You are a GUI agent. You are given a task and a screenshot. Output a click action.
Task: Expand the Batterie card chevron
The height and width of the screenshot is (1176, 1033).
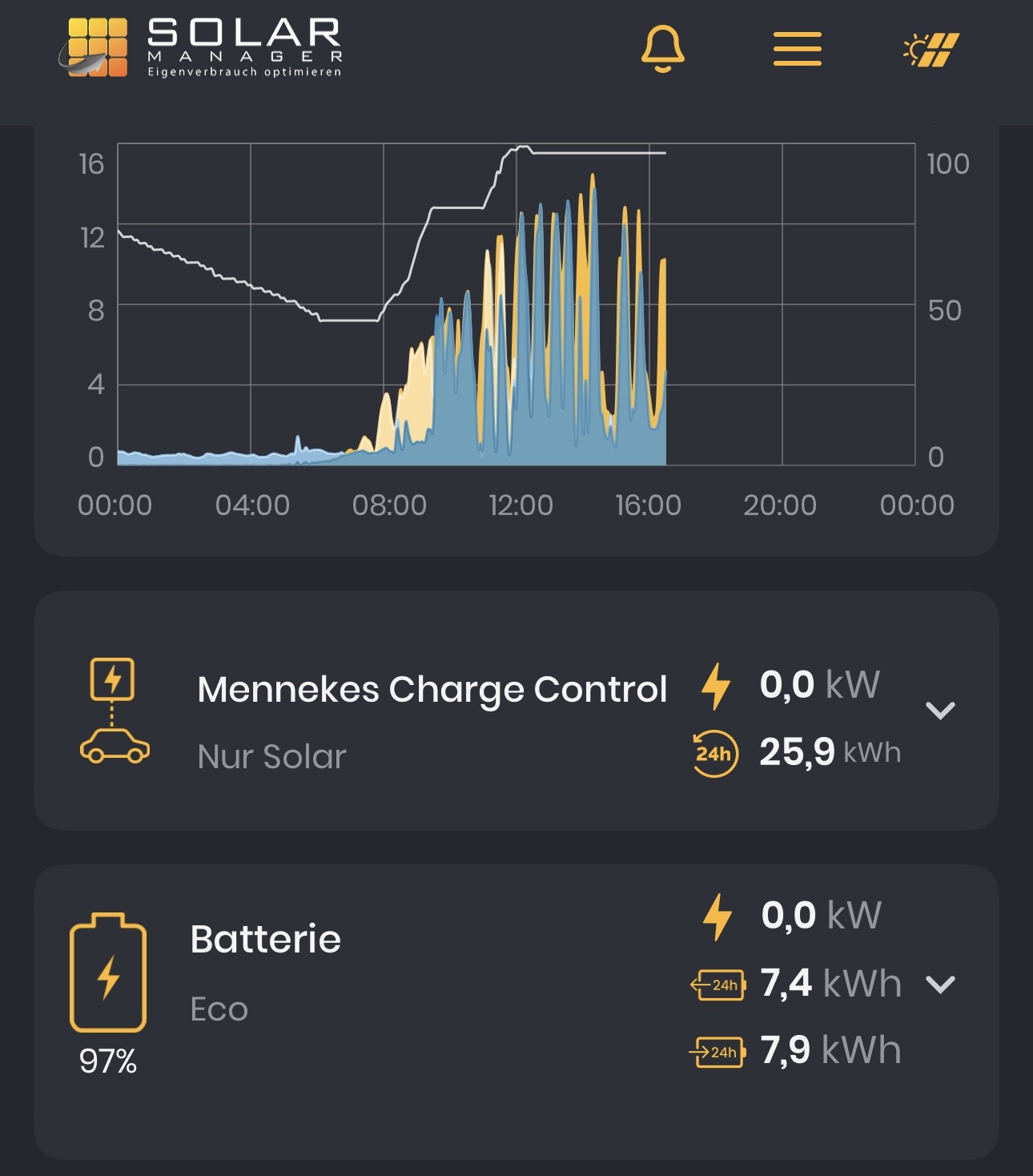click(940, 985)
